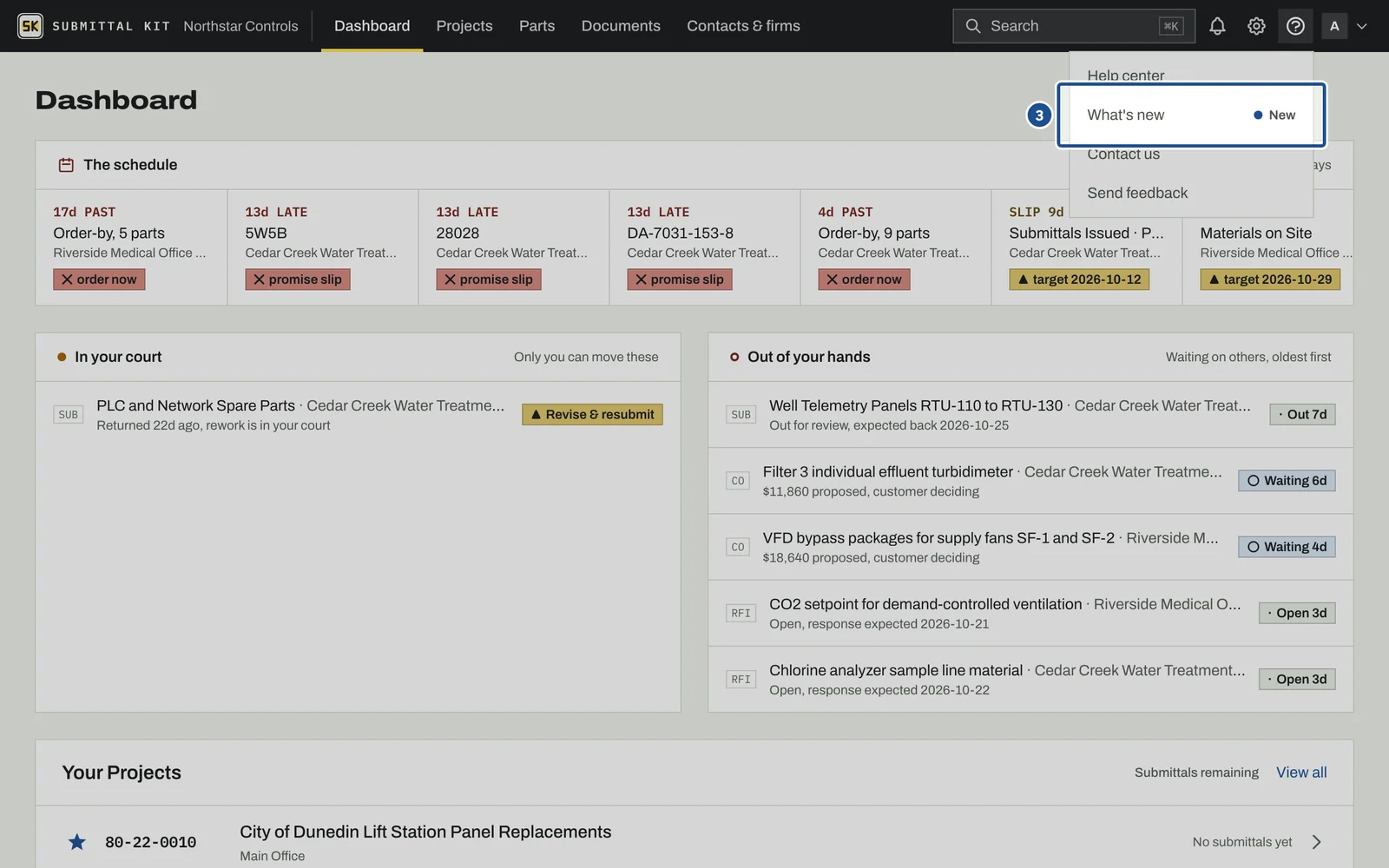Click the schedule calendar icon

coord(66,165)
